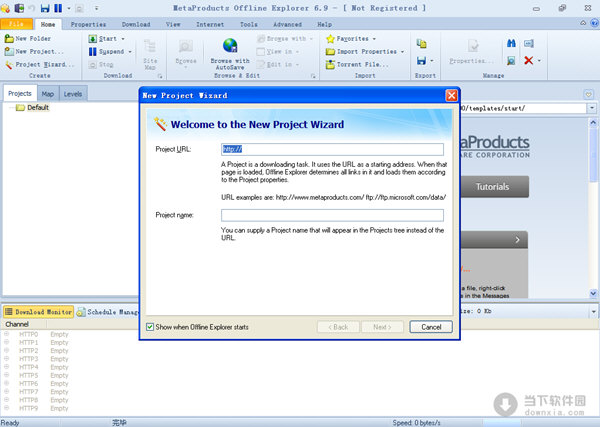Open the Suspend dropdown arrow
The height and width of the screenshot is (427, 600).
coord(130,52)
